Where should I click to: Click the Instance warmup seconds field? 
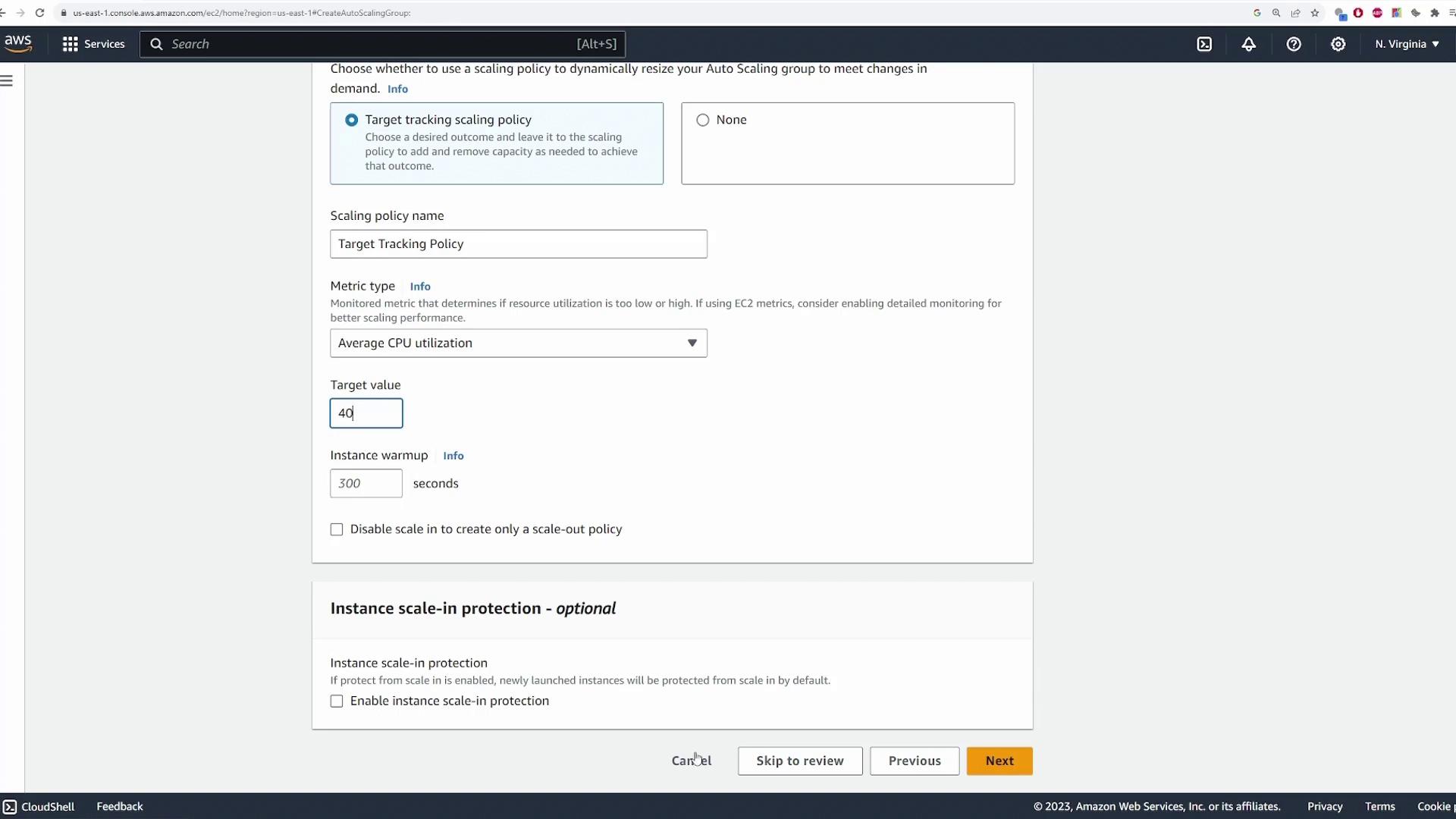(366, 483)
